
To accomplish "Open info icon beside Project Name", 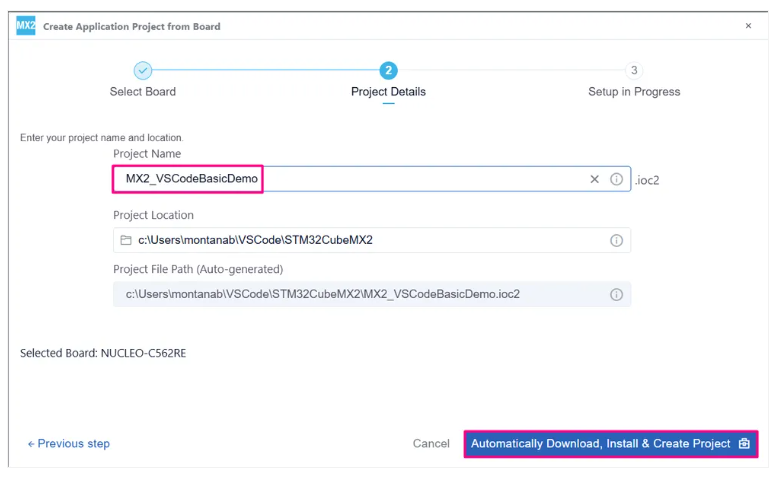I will [616, 179].
